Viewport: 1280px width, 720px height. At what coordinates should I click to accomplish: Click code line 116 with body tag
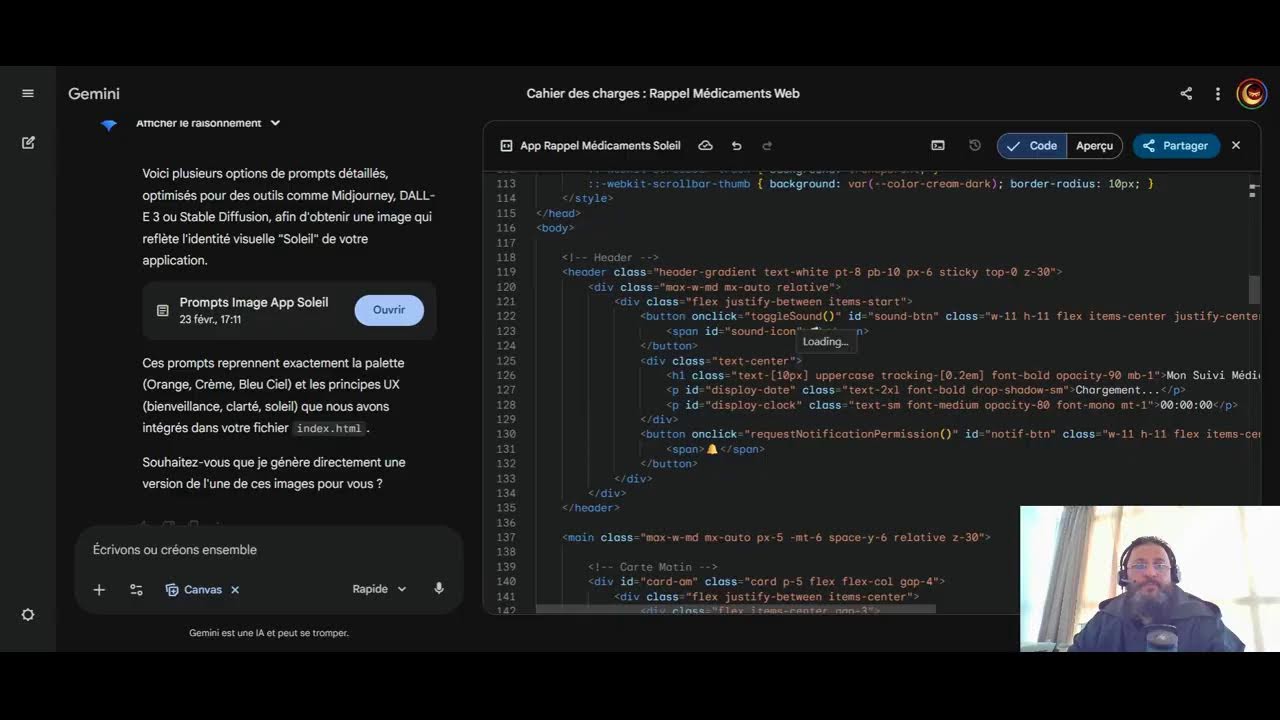click(555, 228)
